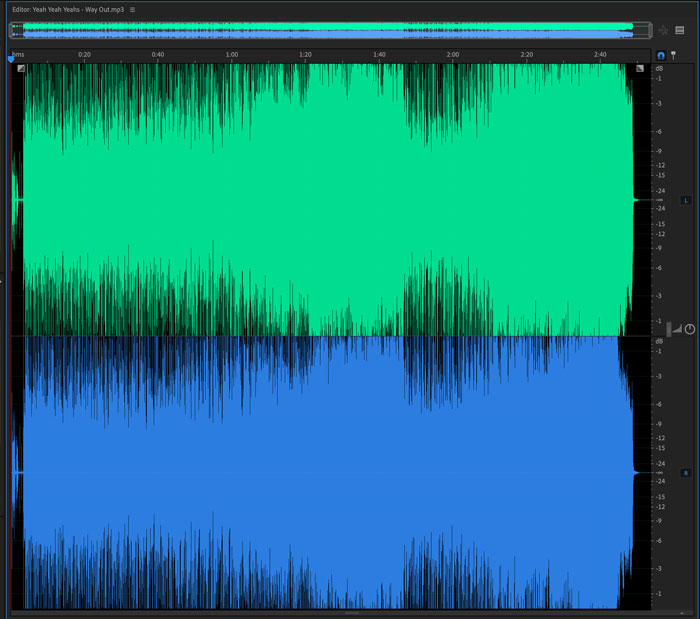Toggle the R right channel enable button
The image size is (700, 619).
pyautogui.click(x=686, y=473)
